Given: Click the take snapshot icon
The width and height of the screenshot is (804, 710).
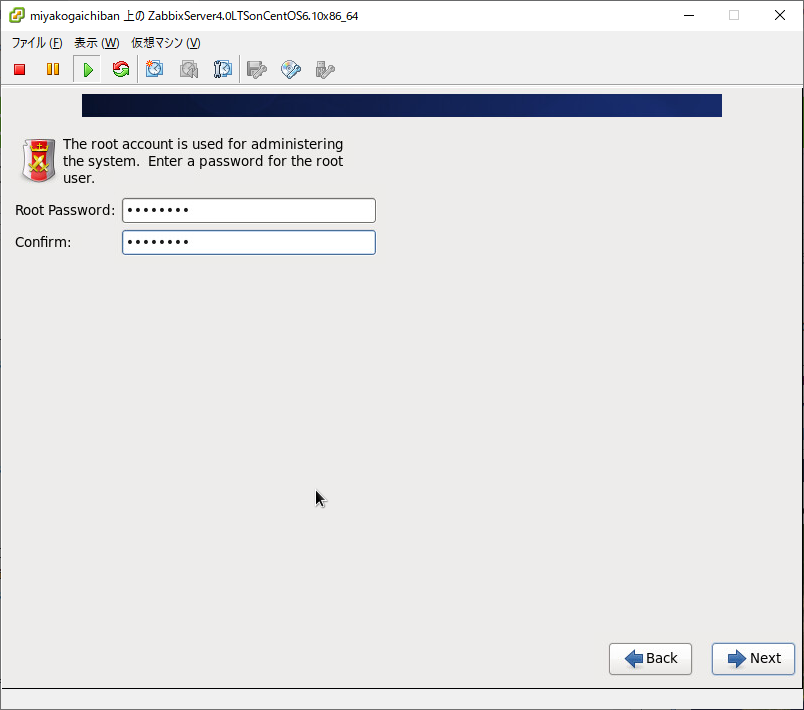Looking at the screenshot, I should 154,69.
